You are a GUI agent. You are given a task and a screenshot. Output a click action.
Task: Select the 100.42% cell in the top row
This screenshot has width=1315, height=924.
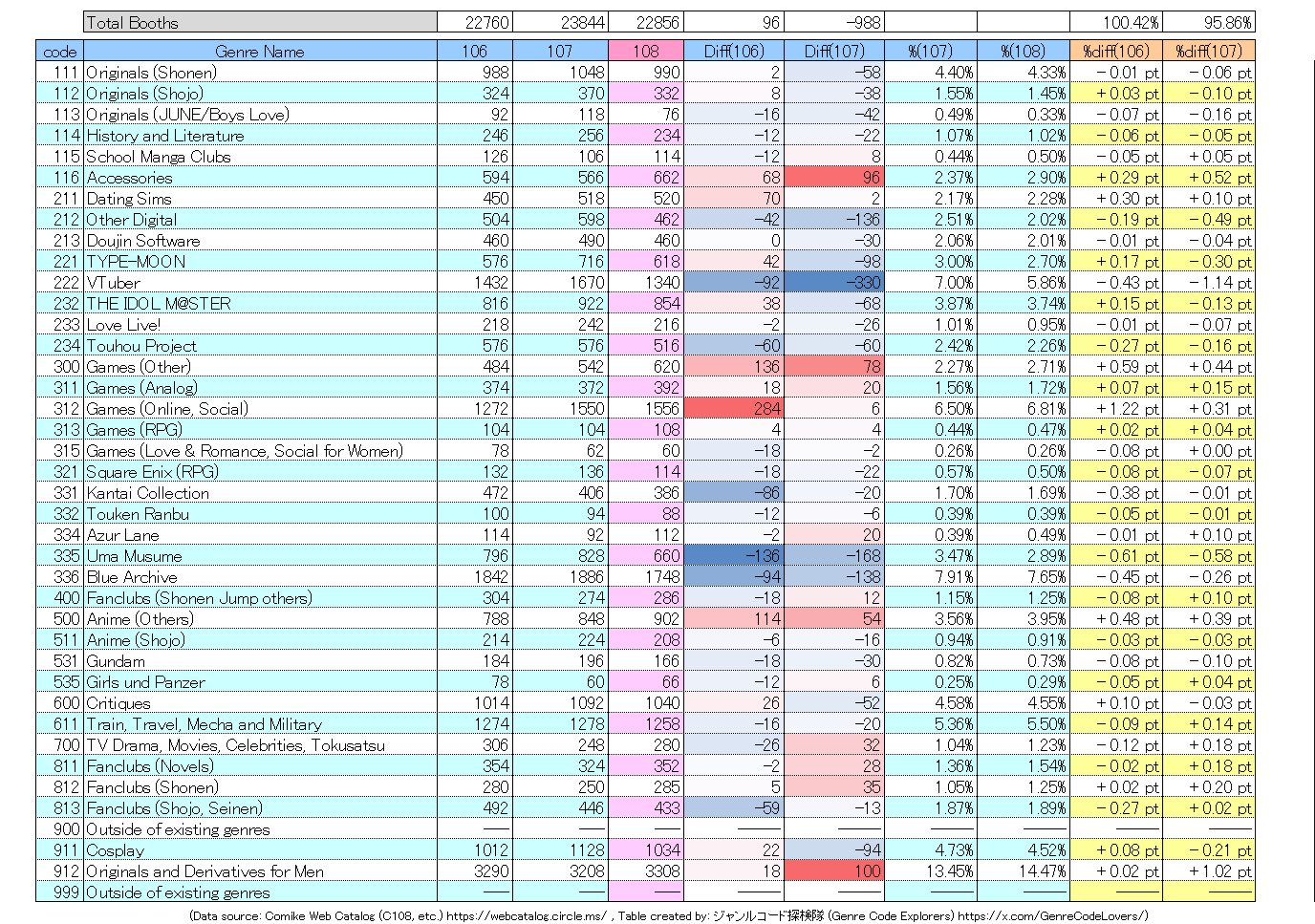[x=1116, y=22]
